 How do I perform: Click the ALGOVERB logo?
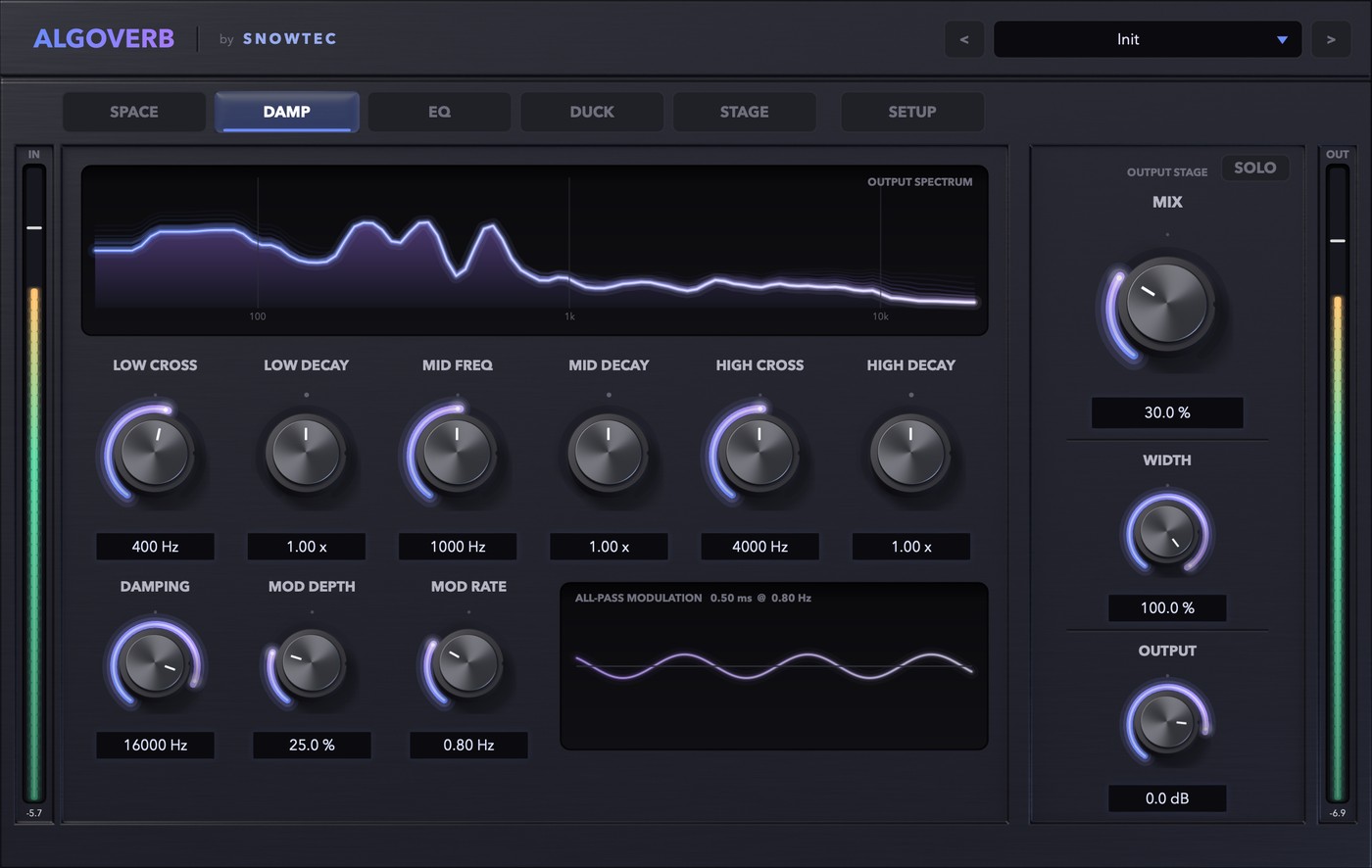(x=104, y=39)
